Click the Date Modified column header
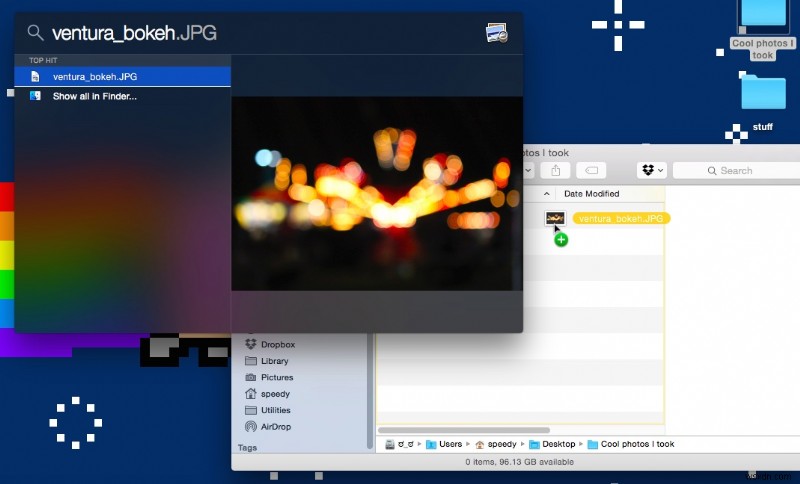The image size is (800, 484). [x=591, y=194]
